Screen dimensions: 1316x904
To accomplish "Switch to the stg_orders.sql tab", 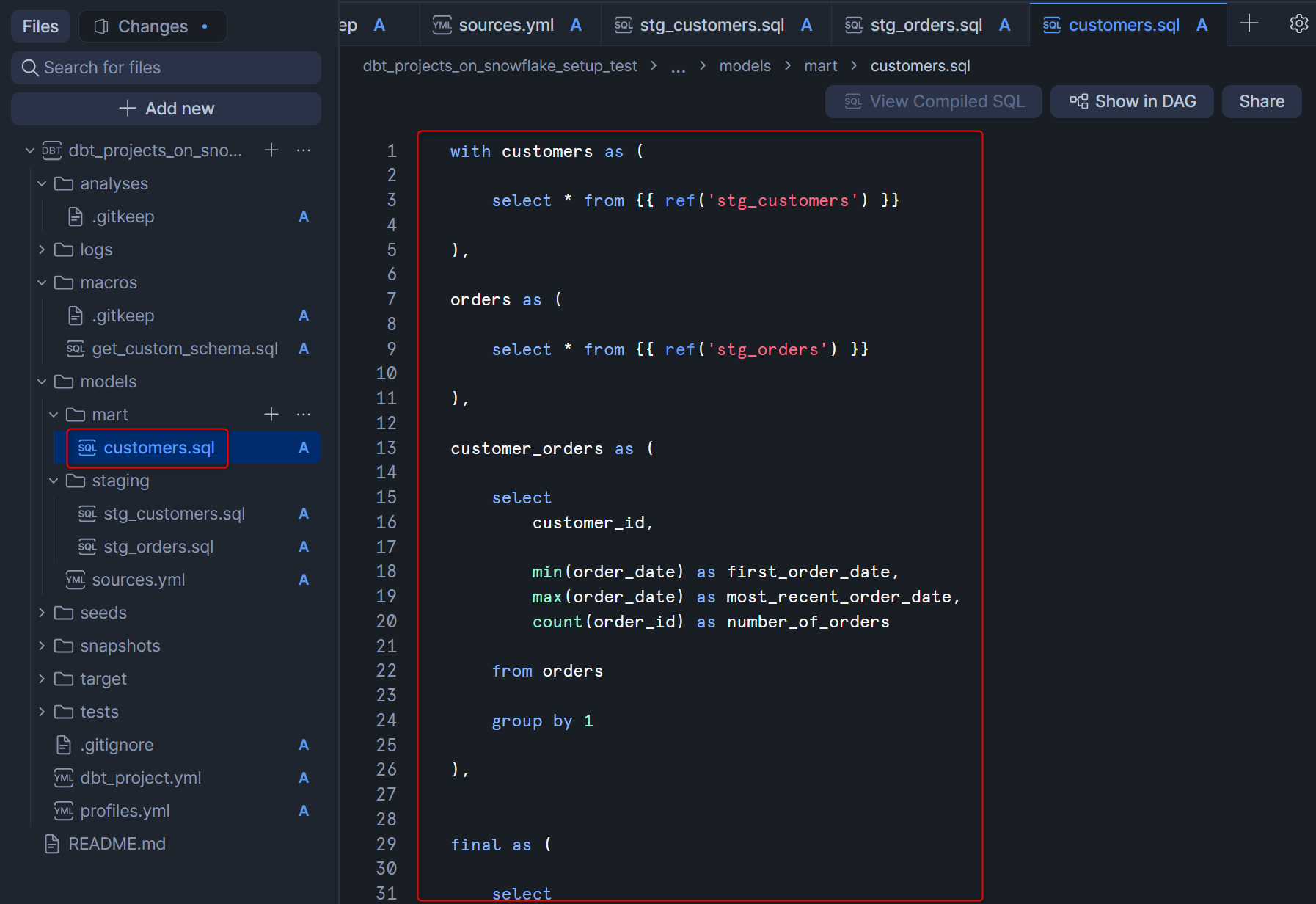I will (926, 25).
